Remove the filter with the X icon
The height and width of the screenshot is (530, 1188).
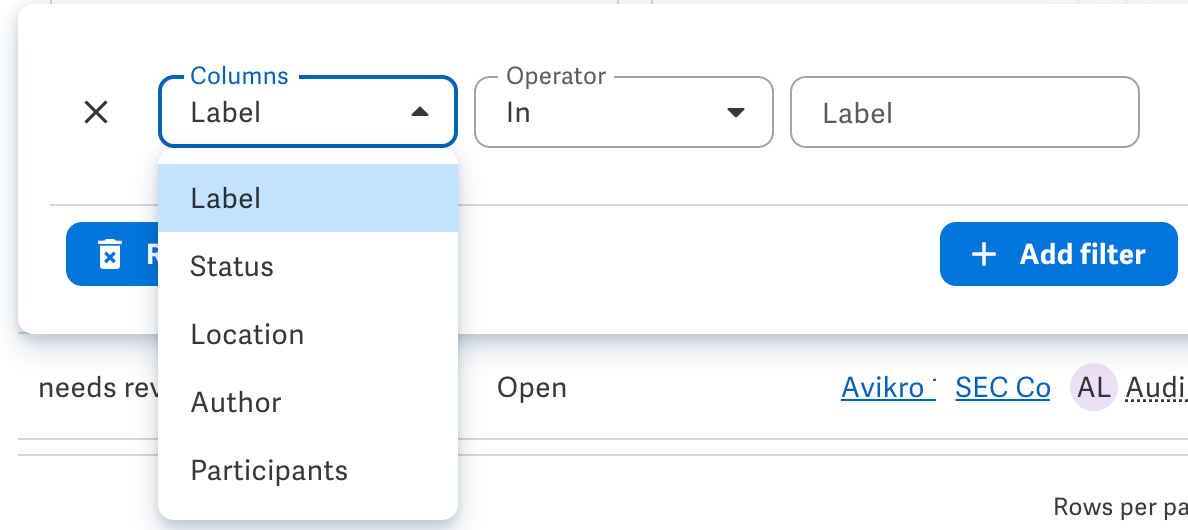[x=96, y=113]
